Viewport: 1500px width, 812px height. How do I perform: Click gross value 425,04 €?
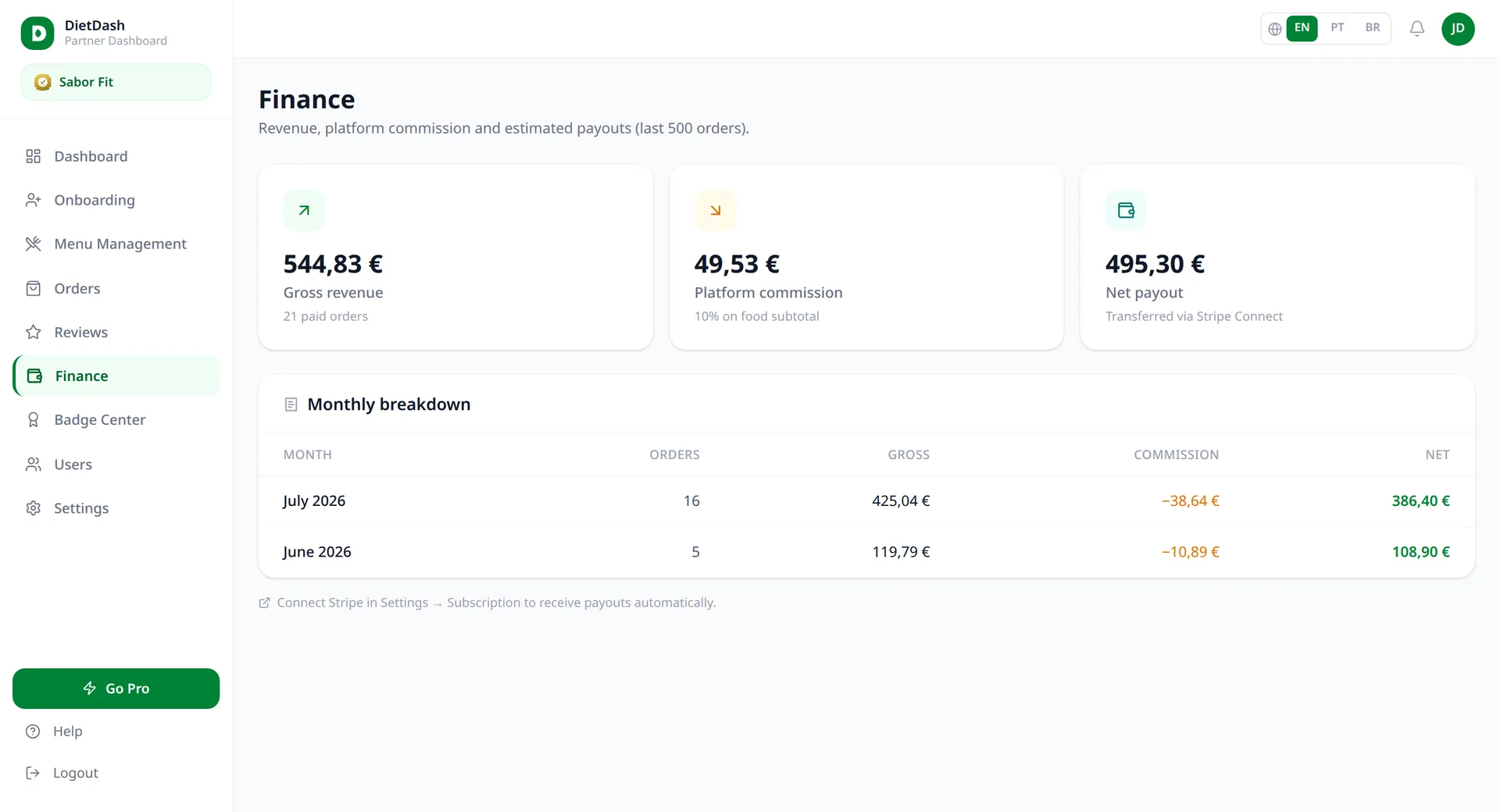901,500
